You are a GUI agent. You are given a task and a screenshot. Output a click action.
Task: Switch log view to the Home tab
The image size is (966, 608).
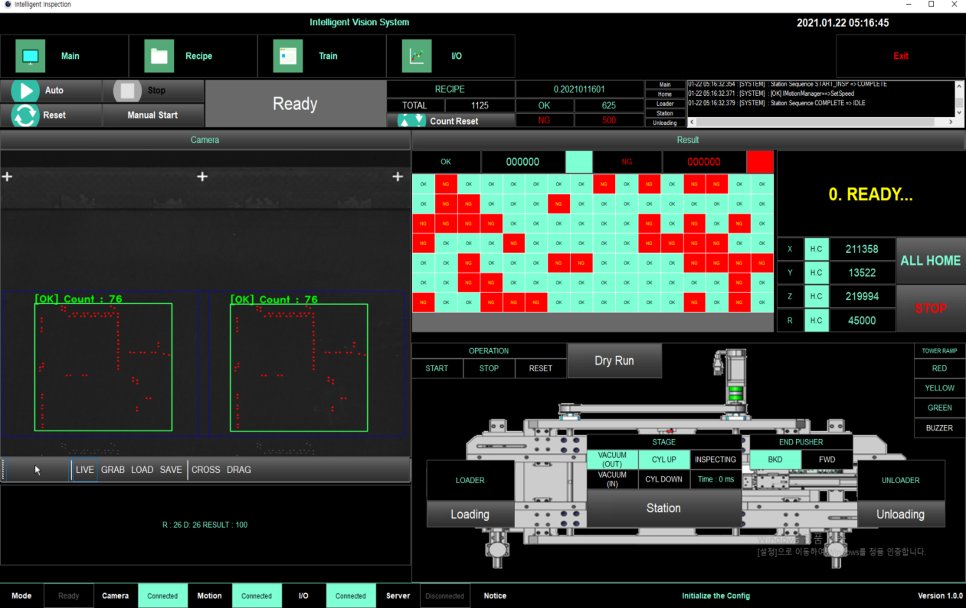pyautogui.click(x=665, y=94)
